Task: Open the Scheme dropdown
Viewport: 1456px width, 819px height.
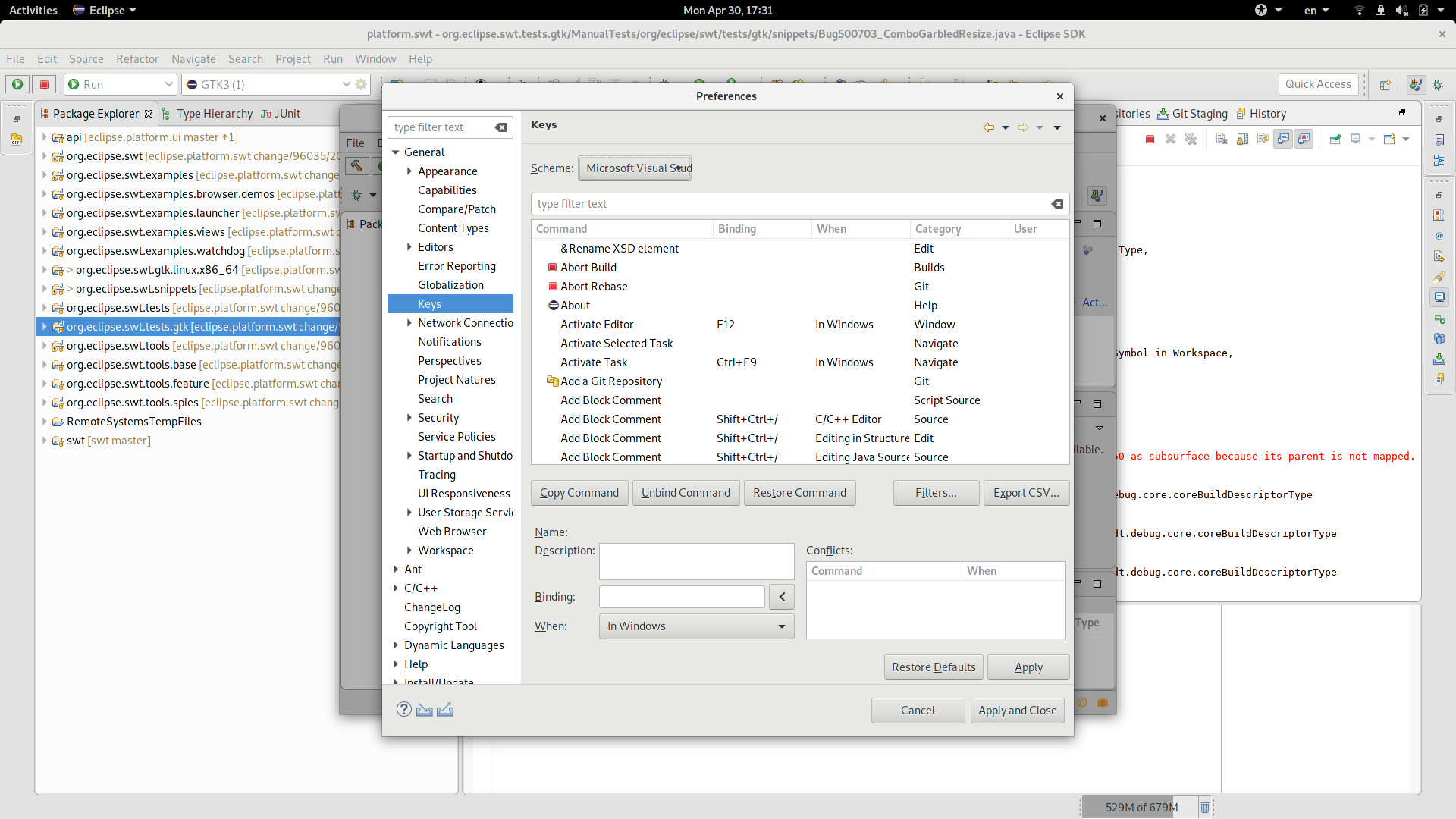Action: point(635,168)
